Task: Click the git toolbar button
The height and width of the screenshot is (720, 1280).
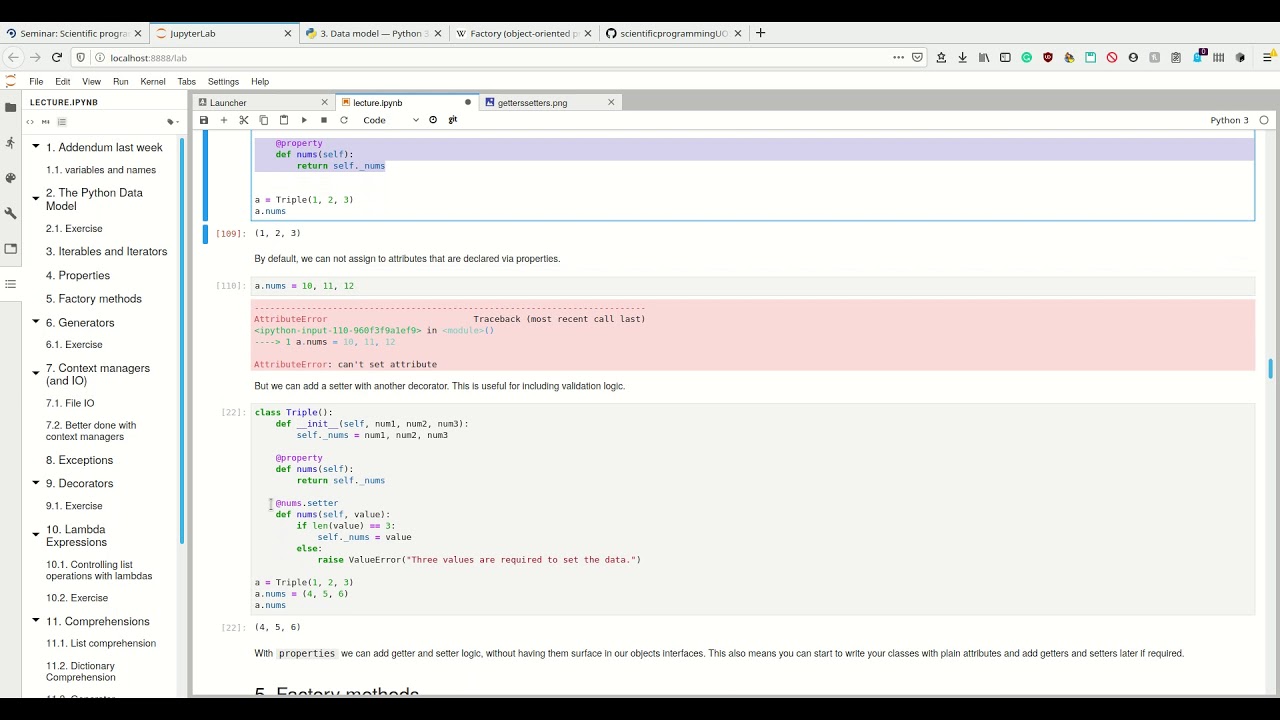Action: tap(453, 120)
